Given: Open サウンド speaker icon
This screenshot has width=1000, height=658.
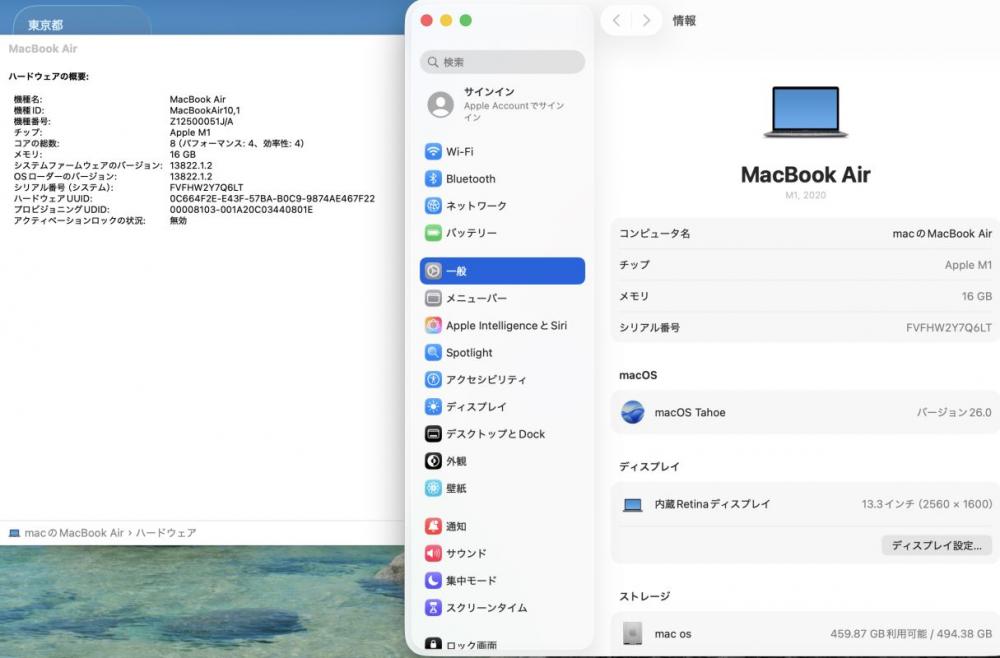Looking at the screenshot, I should pyautogui.click(x=433, y=553).
